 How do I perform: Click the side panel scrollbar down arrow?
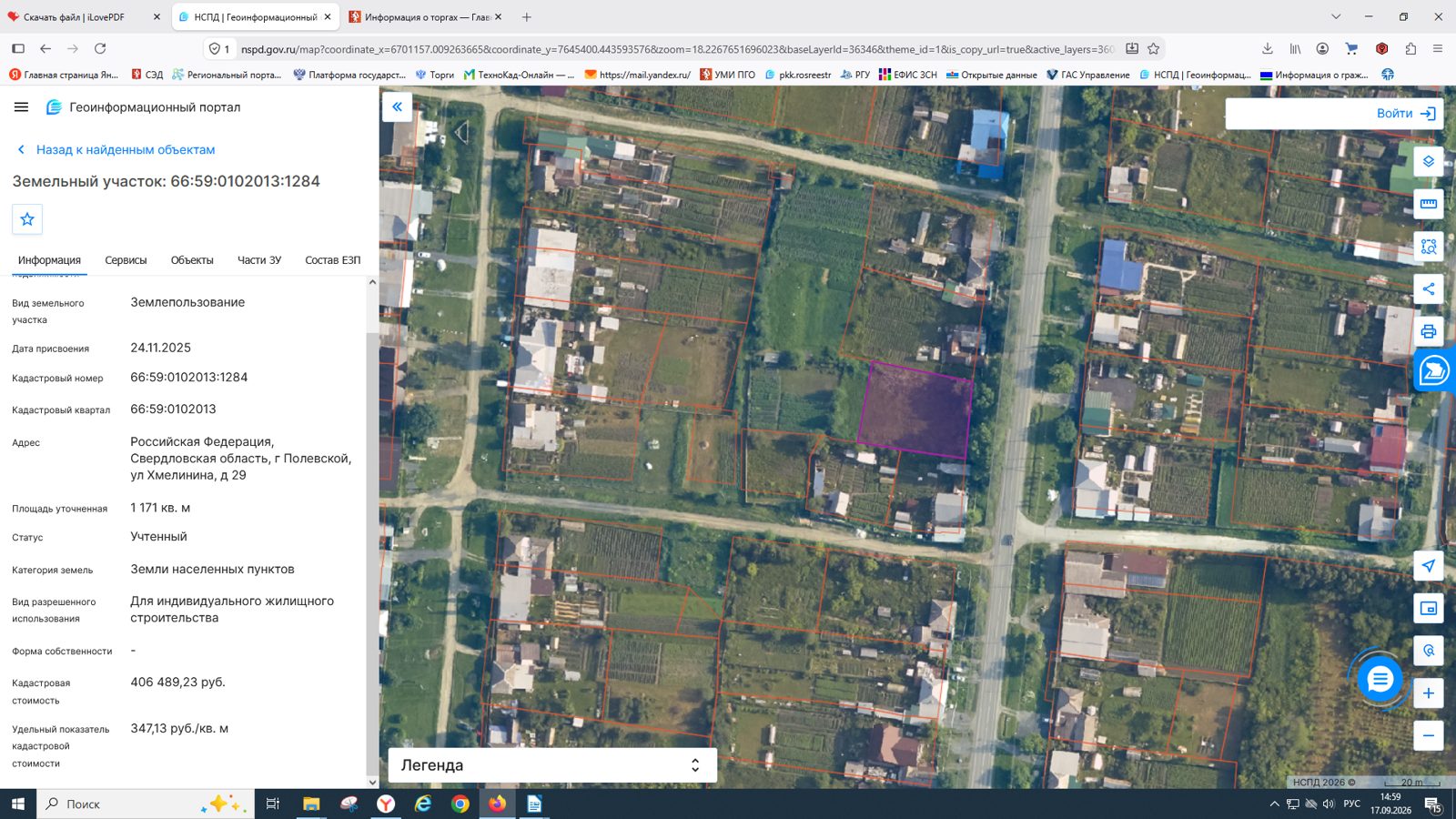point(372,782)
